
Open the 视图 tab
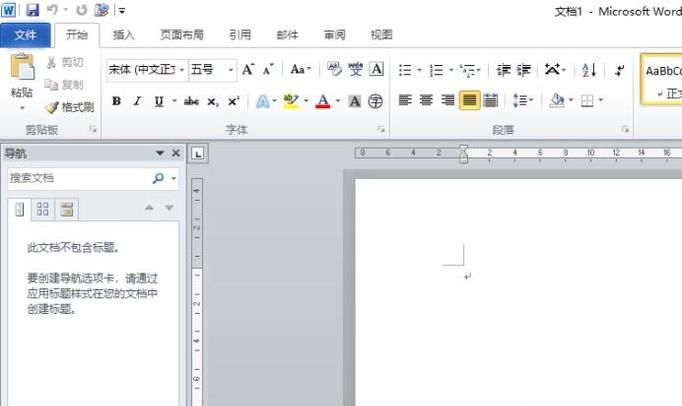(381, 35)
